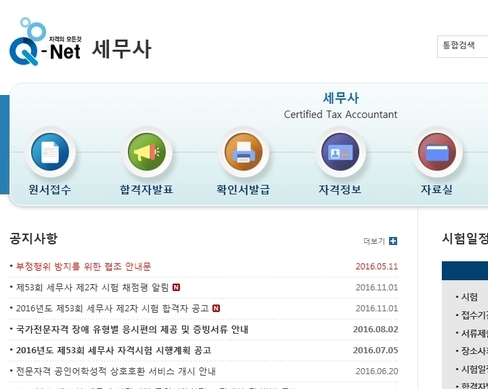
Task: Click the Q-Net logo
Action: point(45,42)
